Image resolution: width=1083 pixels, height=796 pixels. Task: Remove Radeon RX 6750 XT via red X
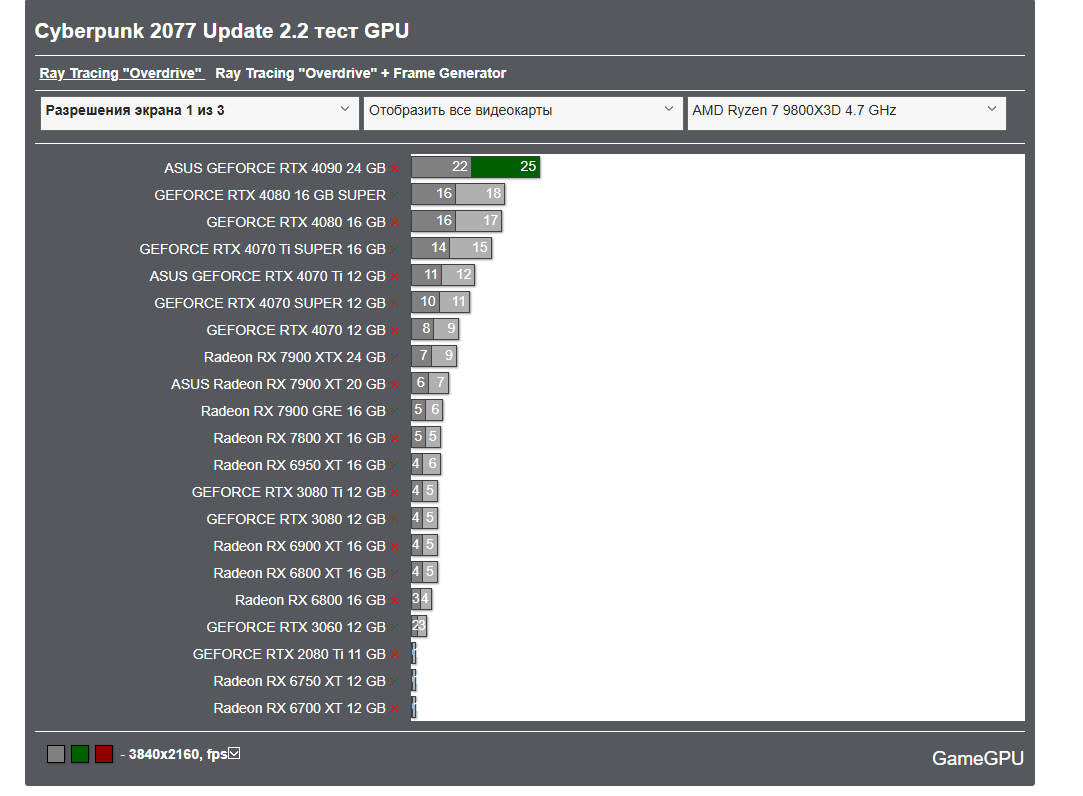[x=394, y=682]
